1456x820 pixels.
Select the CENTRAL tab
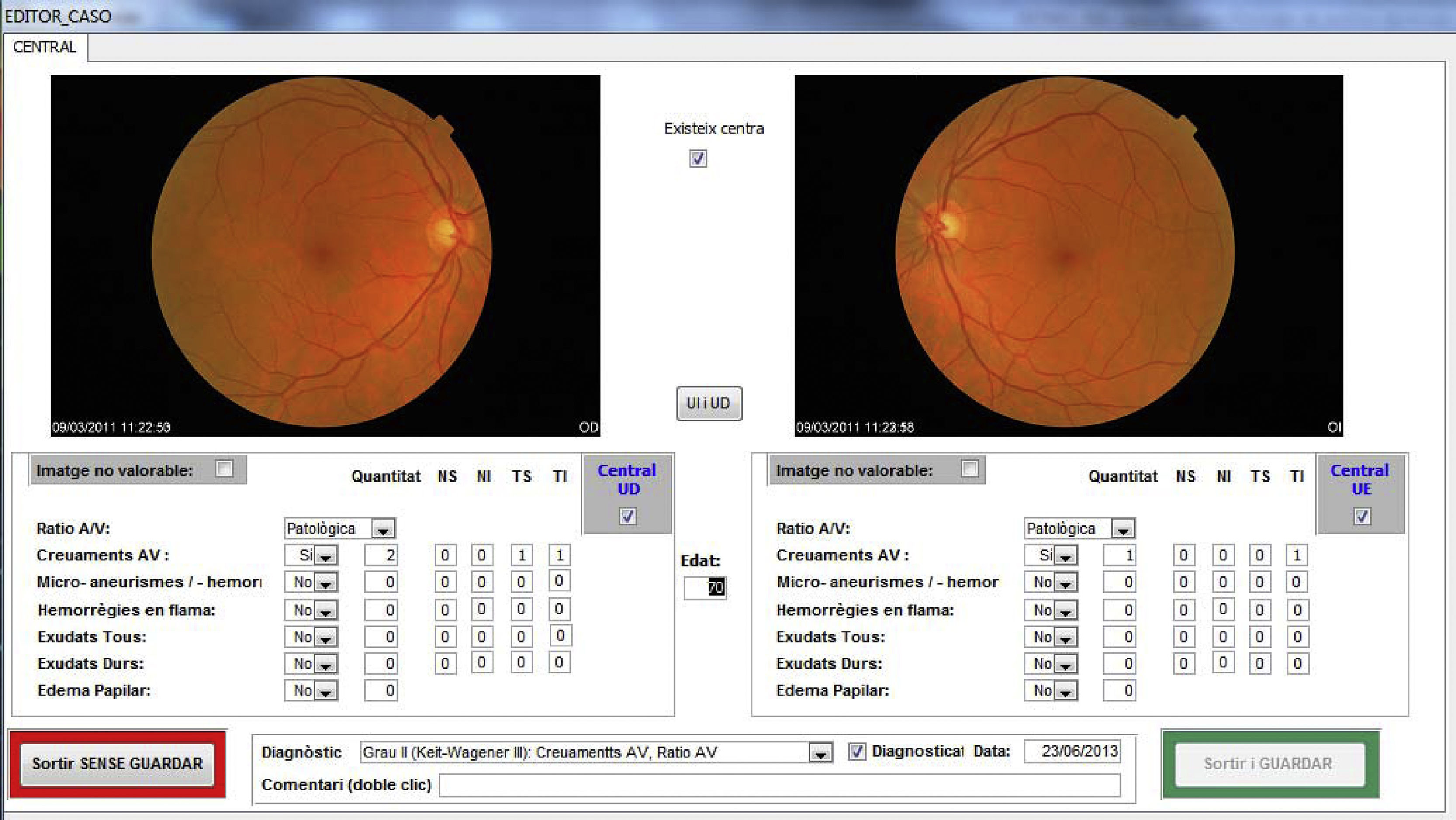coord(45,47)
